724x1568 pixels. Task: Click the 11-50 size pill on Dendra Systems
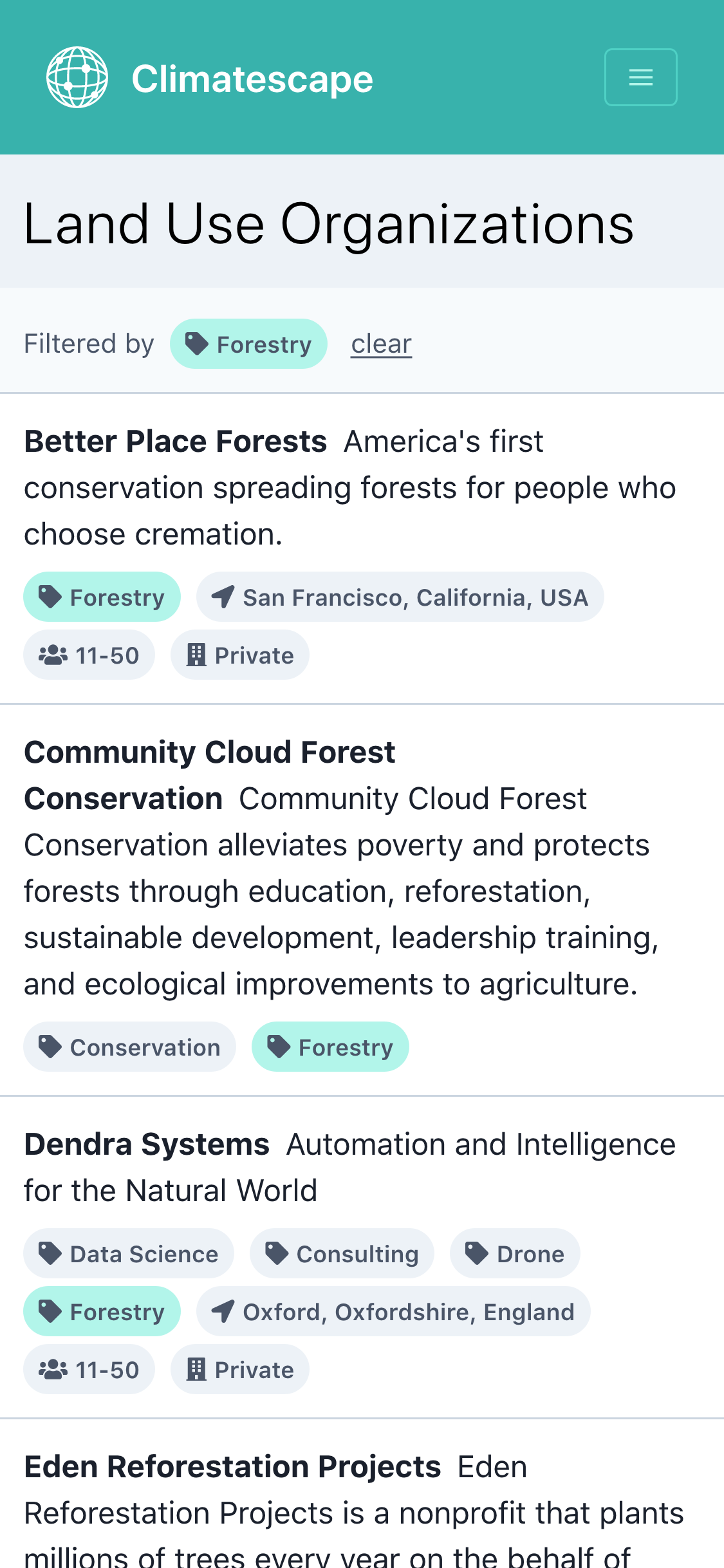point(89,1369)
